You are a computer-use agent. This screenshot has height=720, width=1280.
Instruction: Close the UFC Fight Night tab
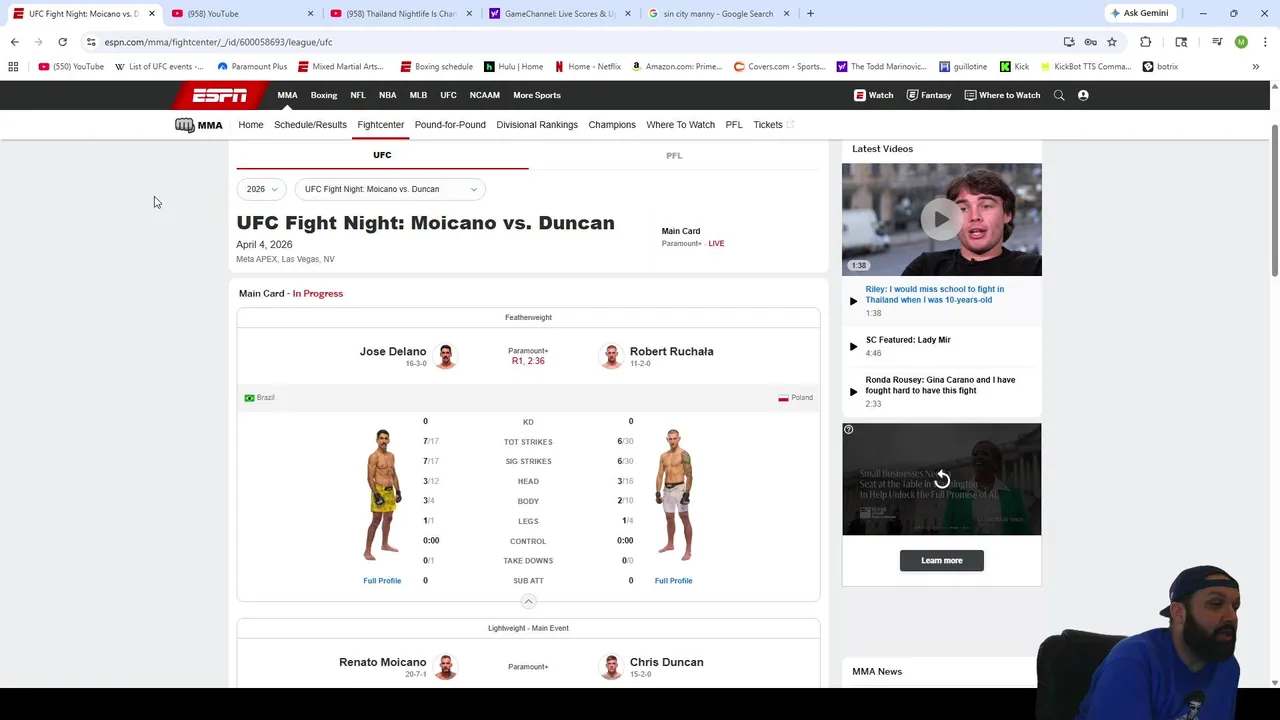click(x=152, y=14)
